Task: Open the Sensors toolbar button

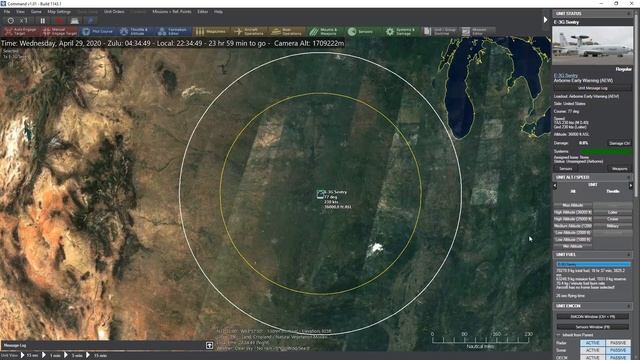Action: pyautogui.click(x=363, y=31)
